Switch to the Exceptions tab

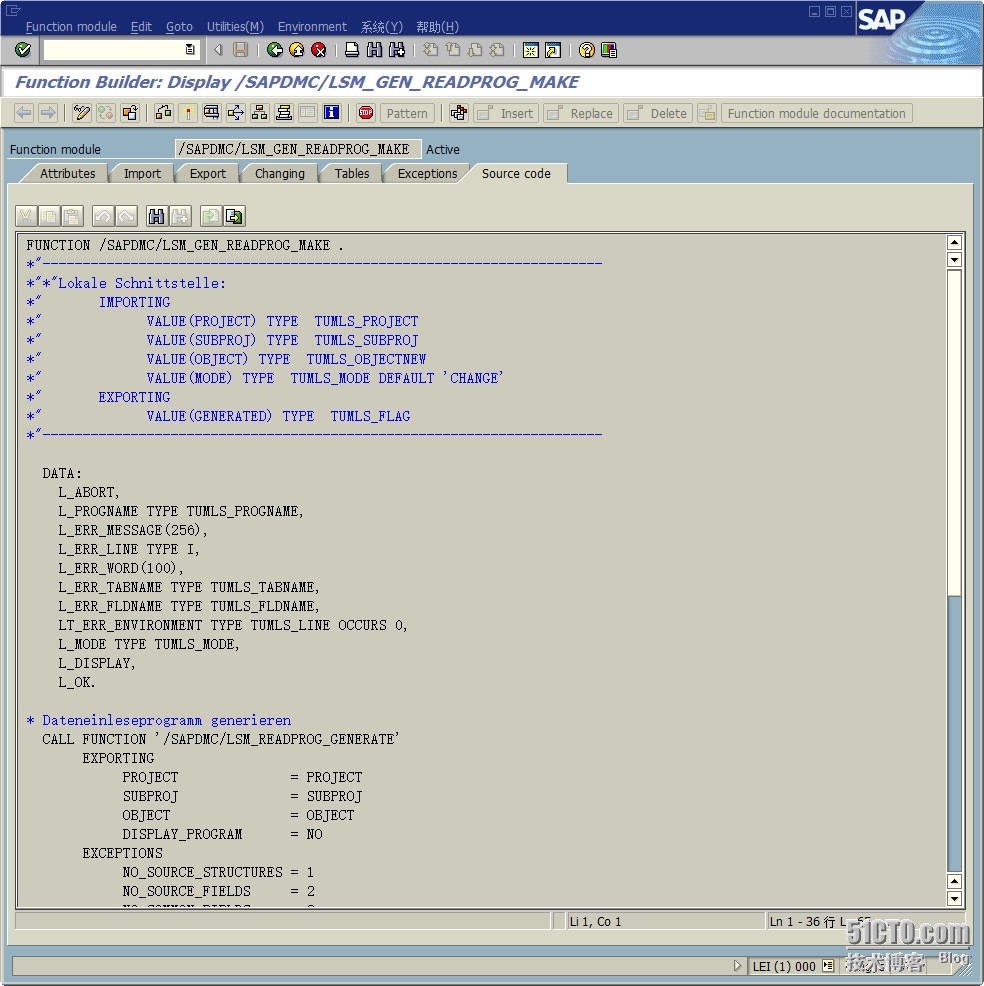(x=428, y=174)
